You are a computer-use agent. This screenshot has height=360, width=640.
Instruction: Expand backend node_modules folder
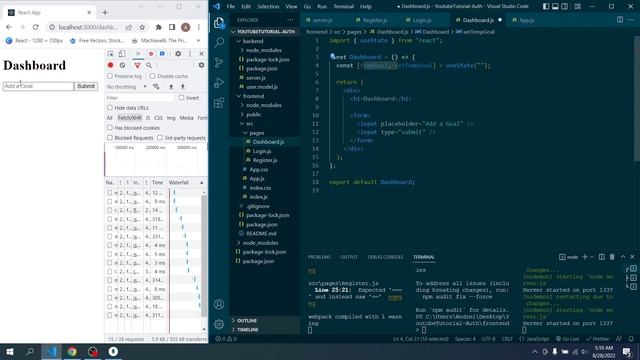(x=264, y=50)
